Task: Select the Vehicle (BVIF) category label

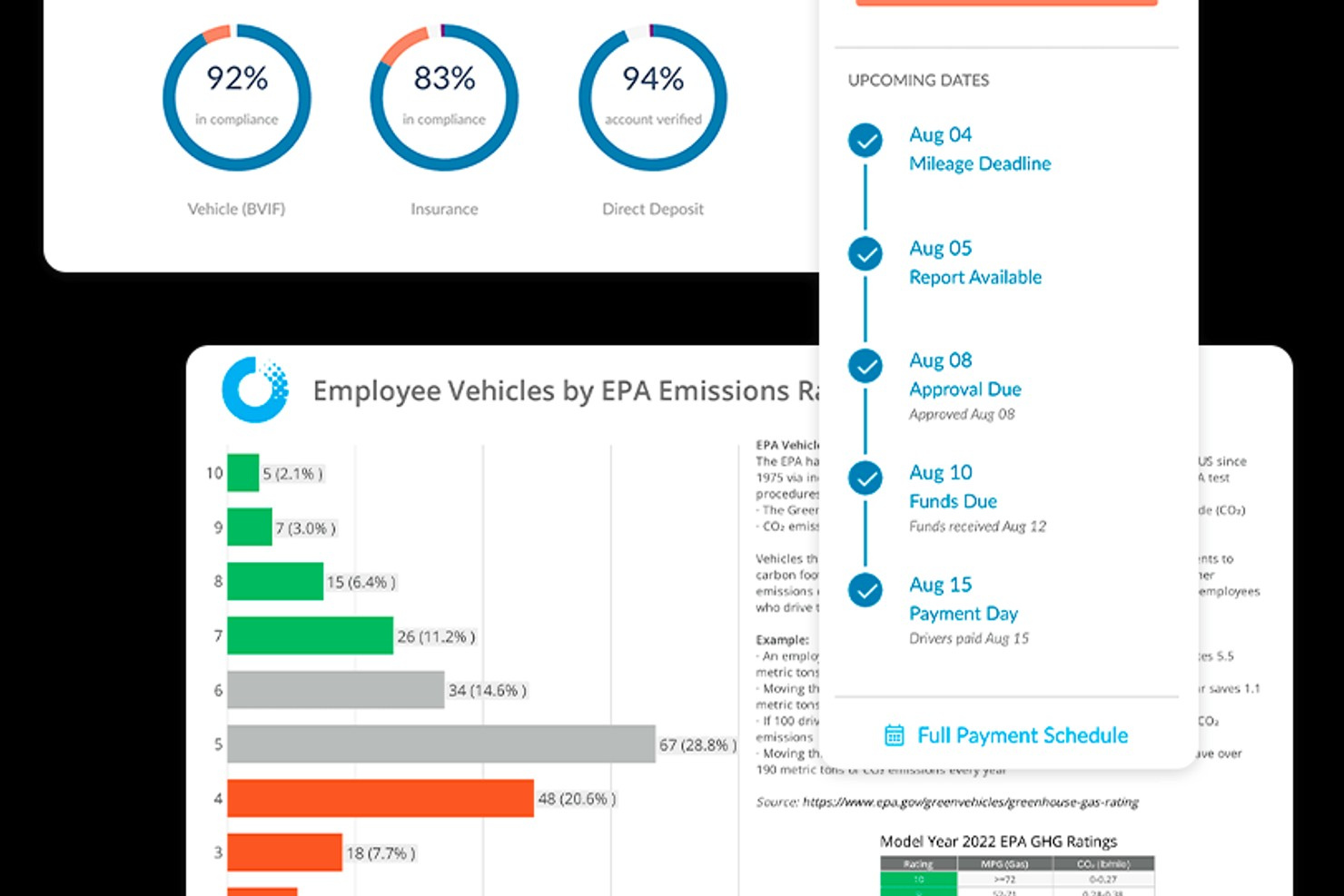Action: tap(236, 208)
